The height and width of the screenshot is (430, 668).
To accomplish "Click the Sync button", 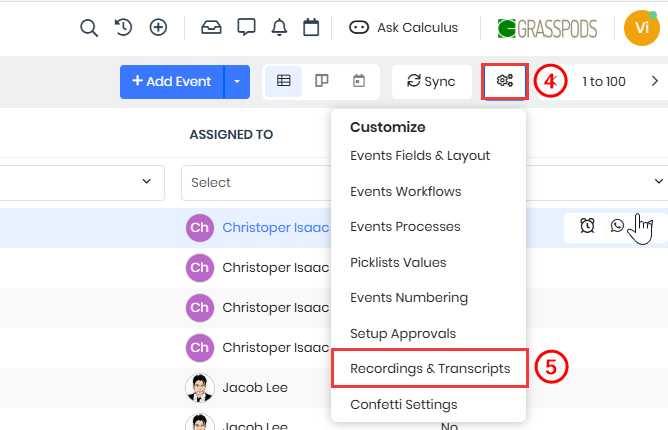I will pos(431,81).
